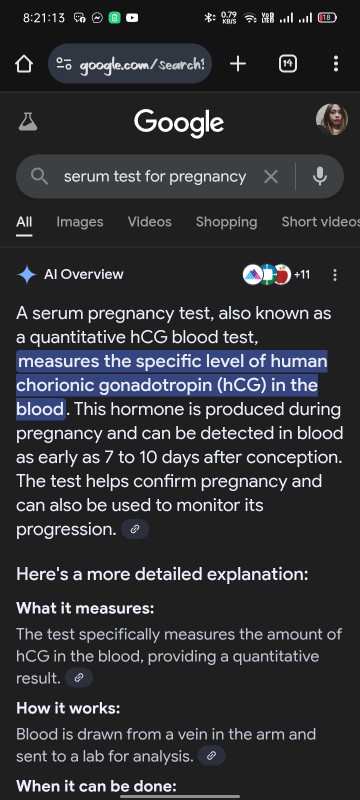The image size is (360, 800).
Task: Open the tab switcher showing 14 tabs
Action: tap(288, 64)
